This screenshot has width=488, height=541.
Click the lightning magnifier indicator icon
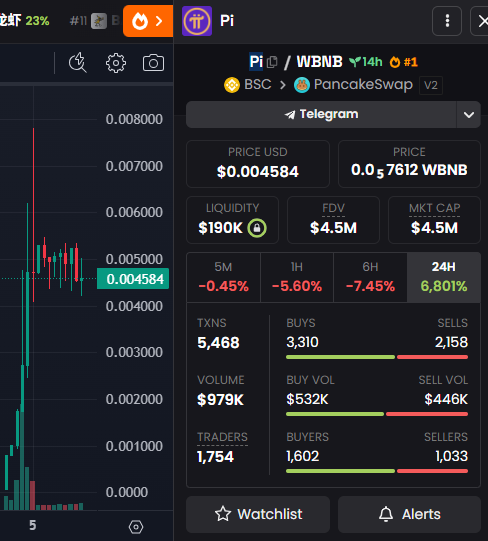pyautogui.click(x=78, y=63)
